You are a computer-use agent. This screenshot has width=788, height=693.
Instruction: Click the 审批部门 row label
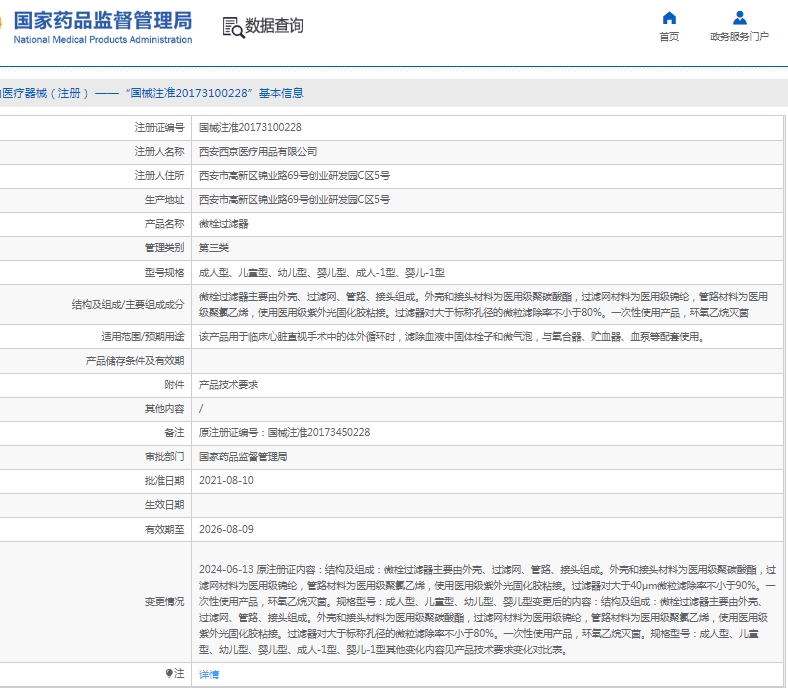pyautogui.click(x=164, y=457)
